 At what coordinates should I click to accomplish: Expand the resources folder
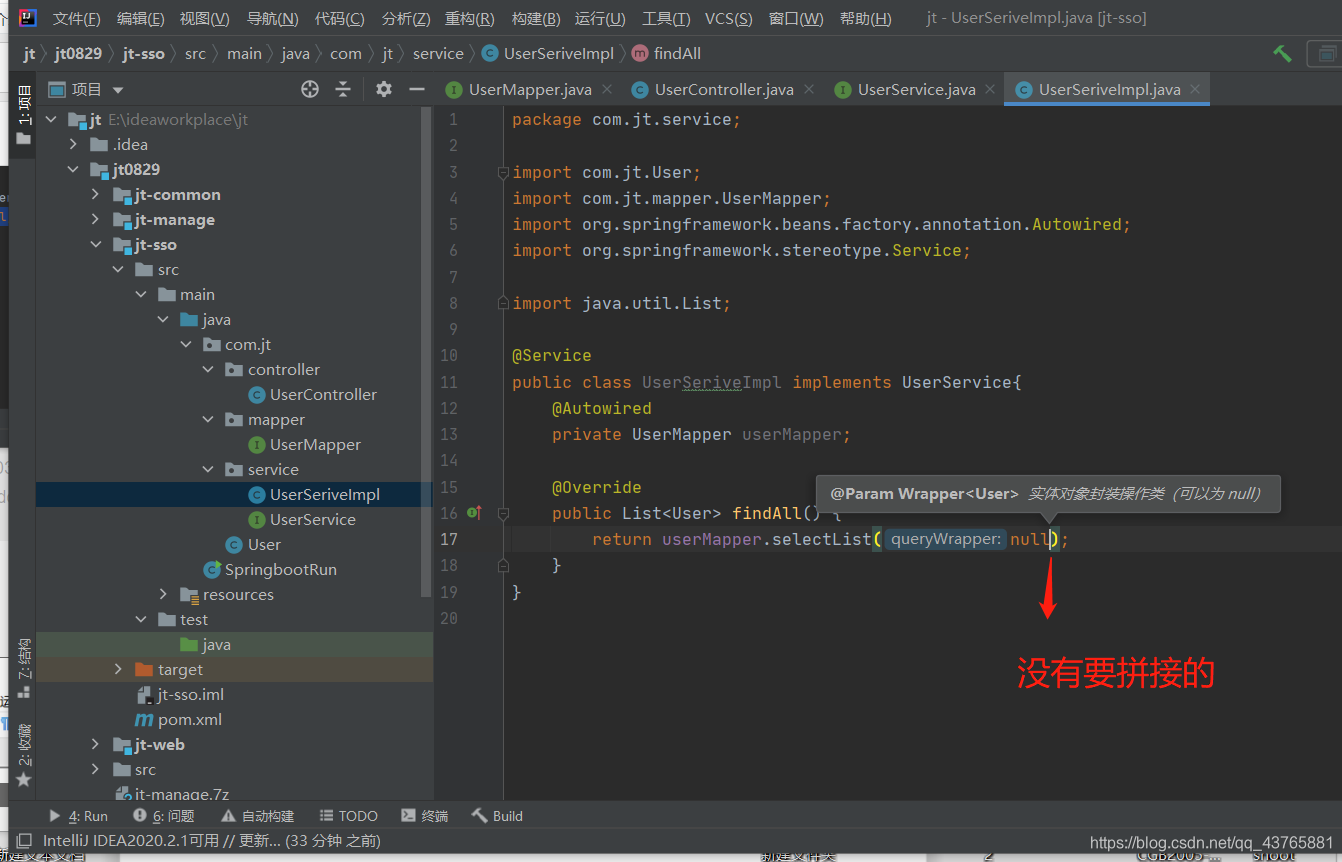163,594
